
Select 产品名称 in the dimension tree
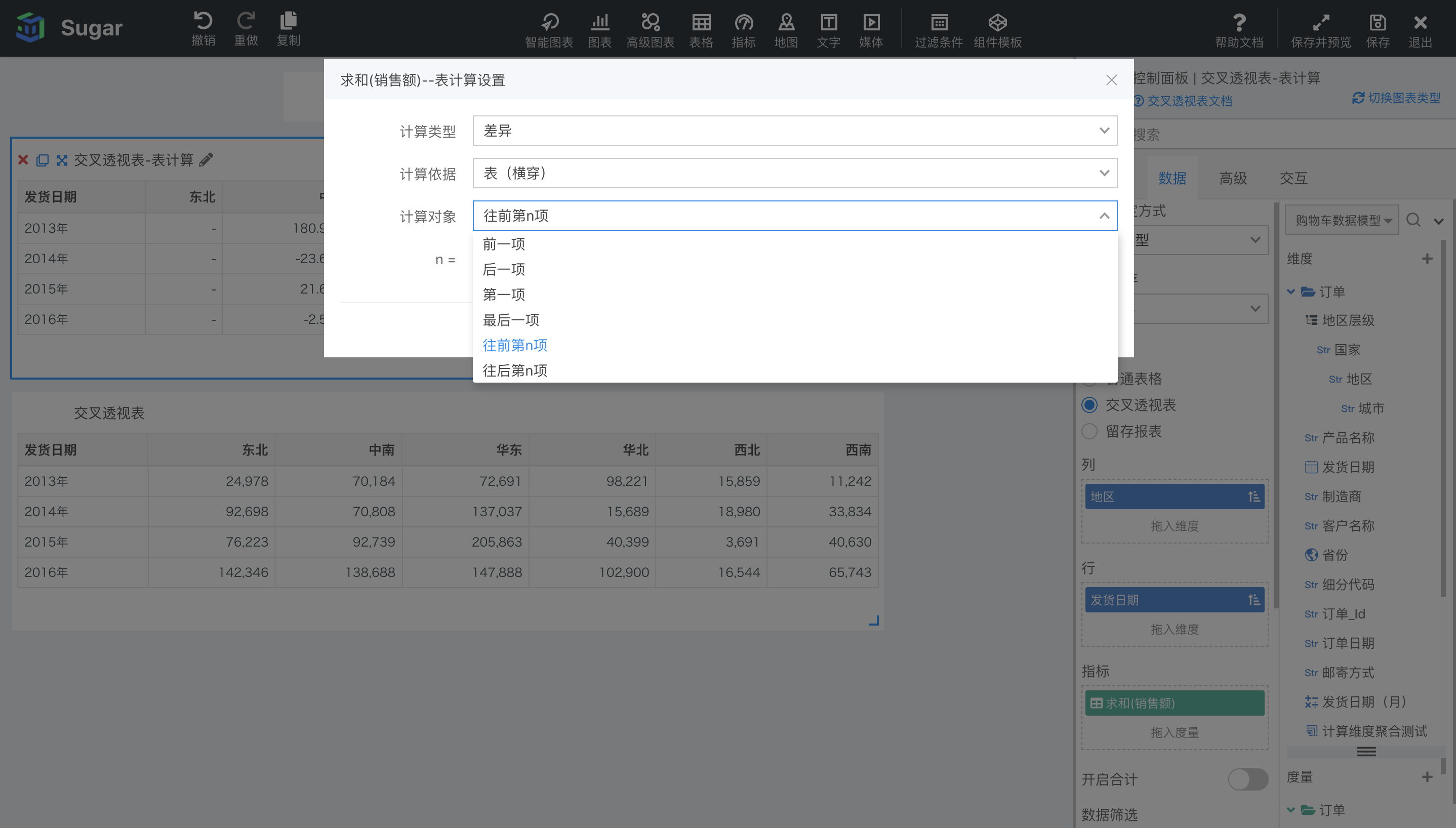point(1347,438)
